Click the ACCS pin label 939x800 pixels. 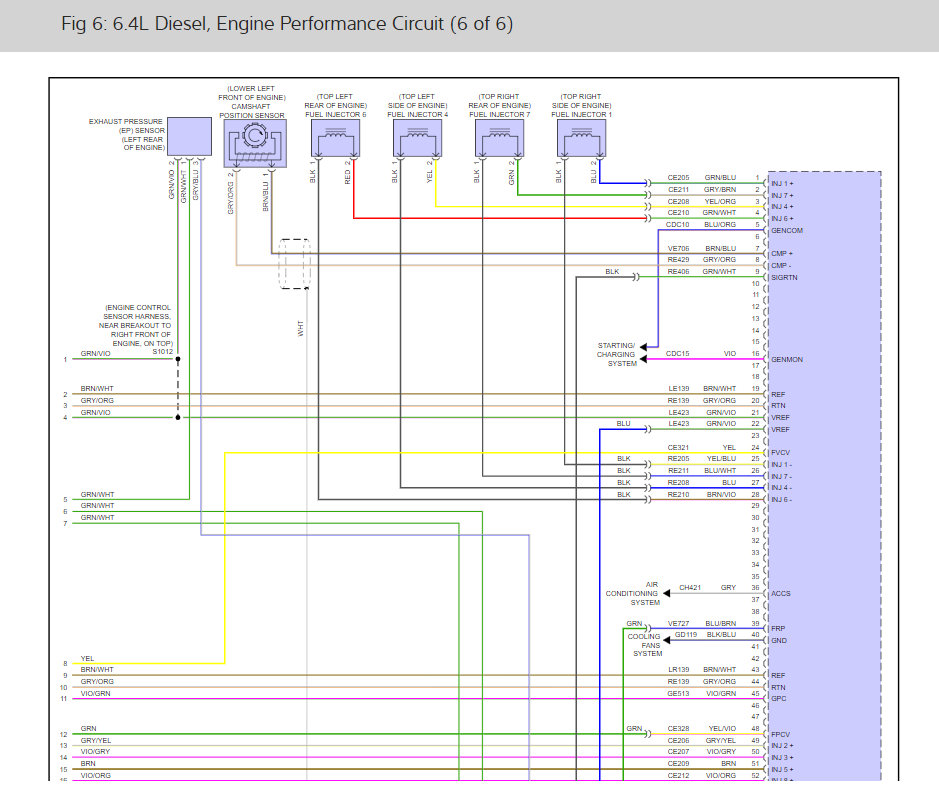pyautogui.click(x=780, y=593)
